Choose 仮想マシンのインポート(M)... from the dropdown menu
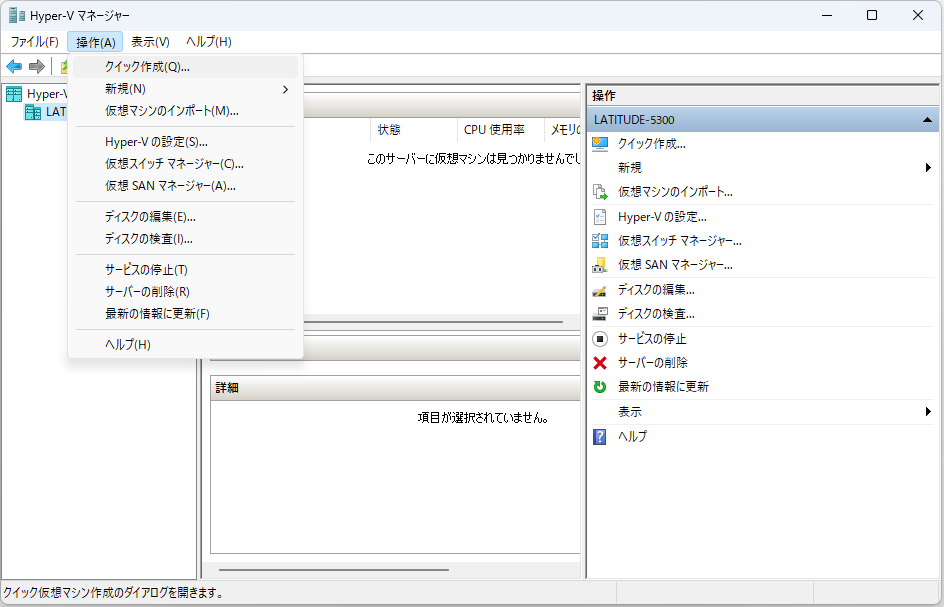Image resolution: width=944 pixels, height=607 pixels. 185,111
